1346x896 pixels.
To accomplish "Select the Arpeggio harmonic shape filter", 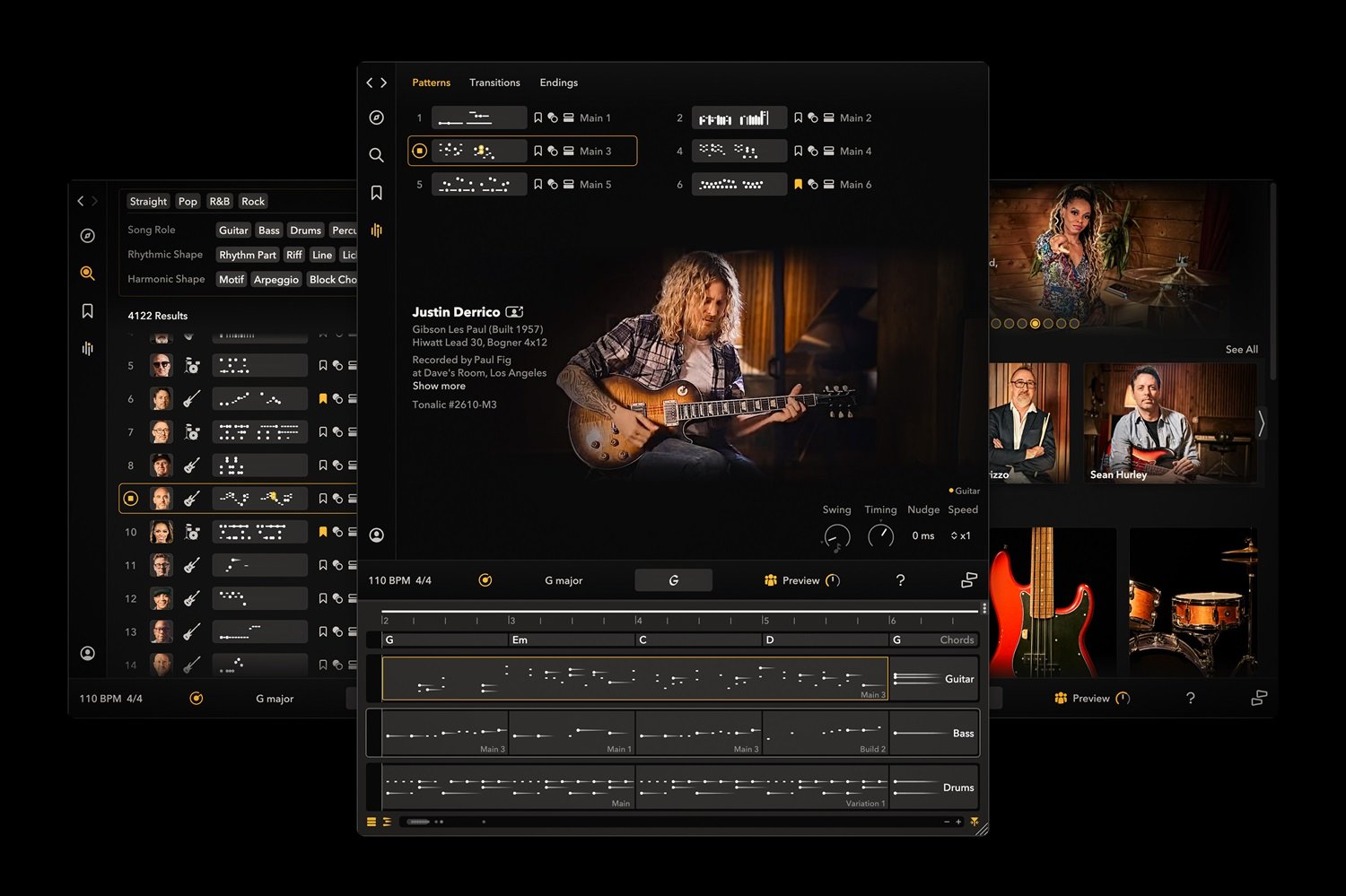I will tap(275, 279).
